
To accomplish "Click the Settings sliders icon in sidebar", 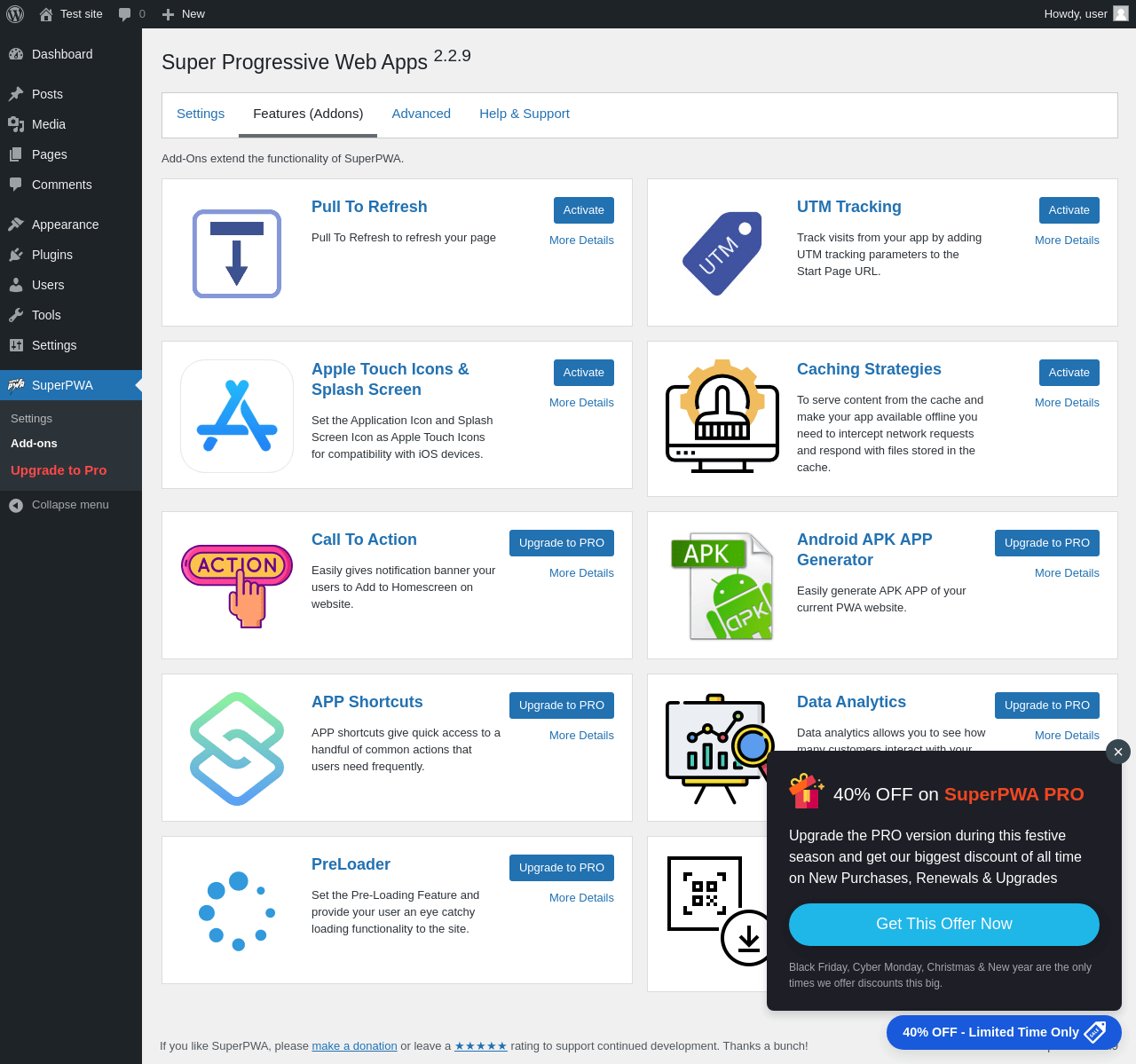I will [x=16, y=345].
